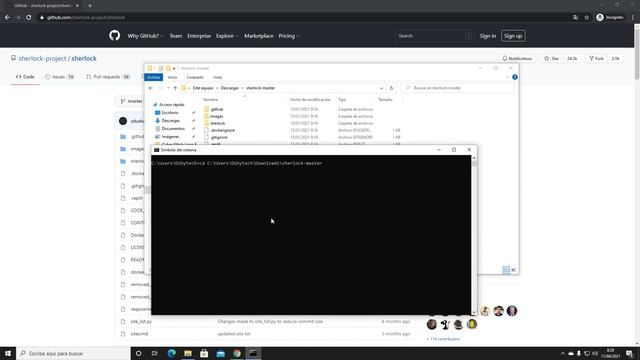Select the .gitignore file in File Explorer
This screenshot has width=640, height=360.
(x=219, y=137)
